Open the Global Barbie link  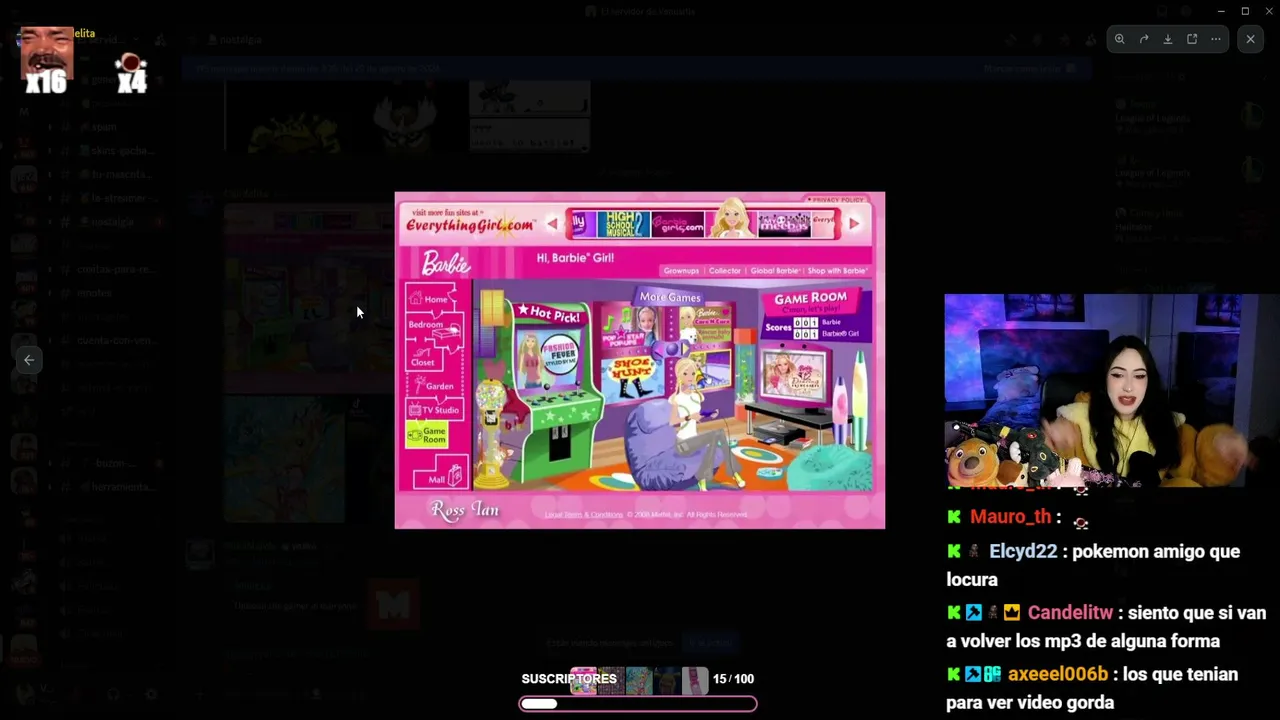pyautogui.click(x=775, y=271)
